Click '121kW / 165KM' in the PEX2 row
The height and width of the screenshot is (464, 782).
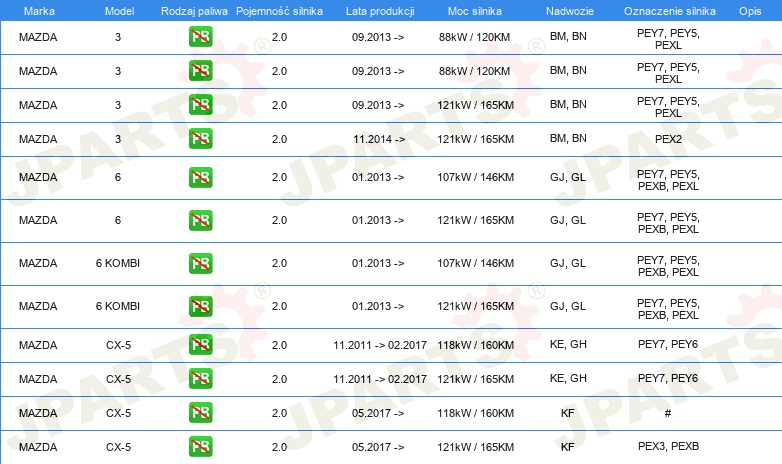tap(476, 139)
